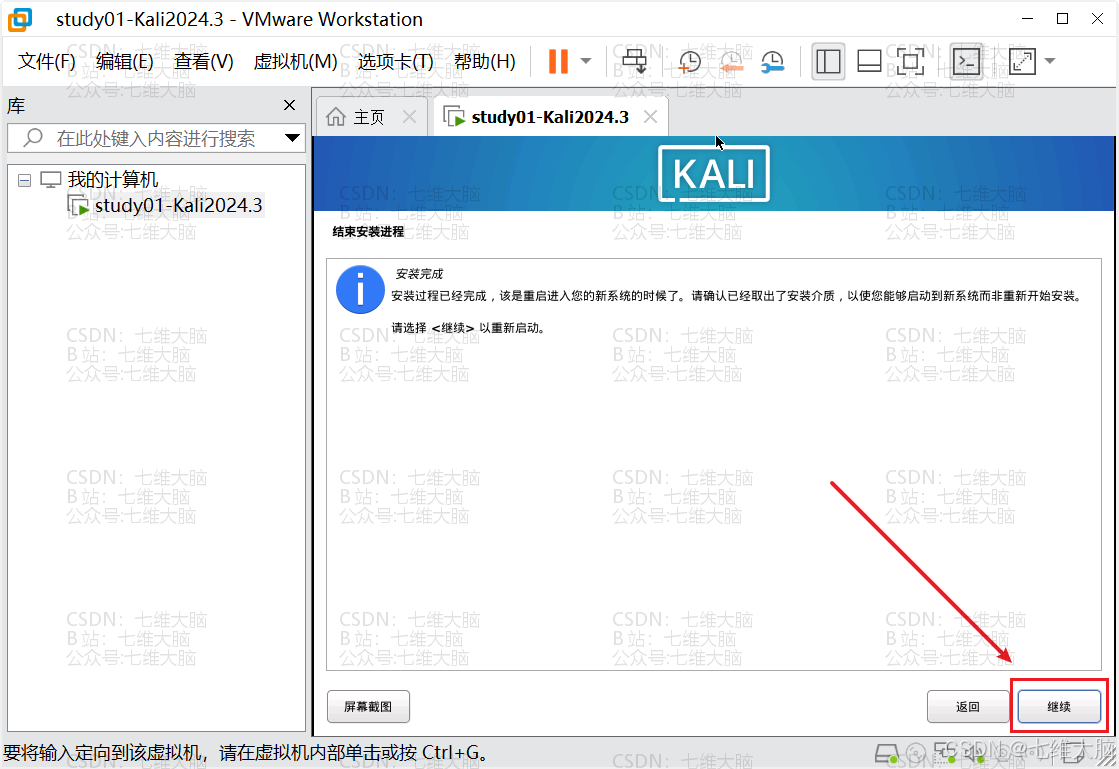Open the 文件(F) menu
This screenshot has width=1119, height=769.
(46, 62)
